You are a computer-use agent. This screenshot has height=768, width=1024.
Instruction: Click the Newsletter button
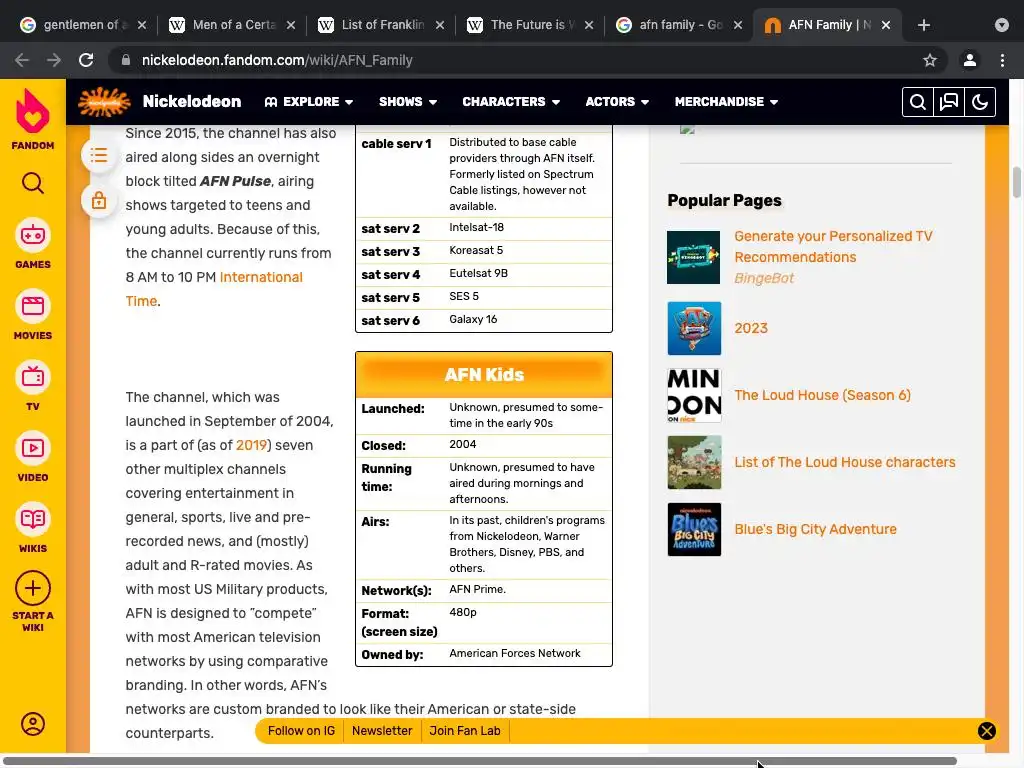pos(382,731)
